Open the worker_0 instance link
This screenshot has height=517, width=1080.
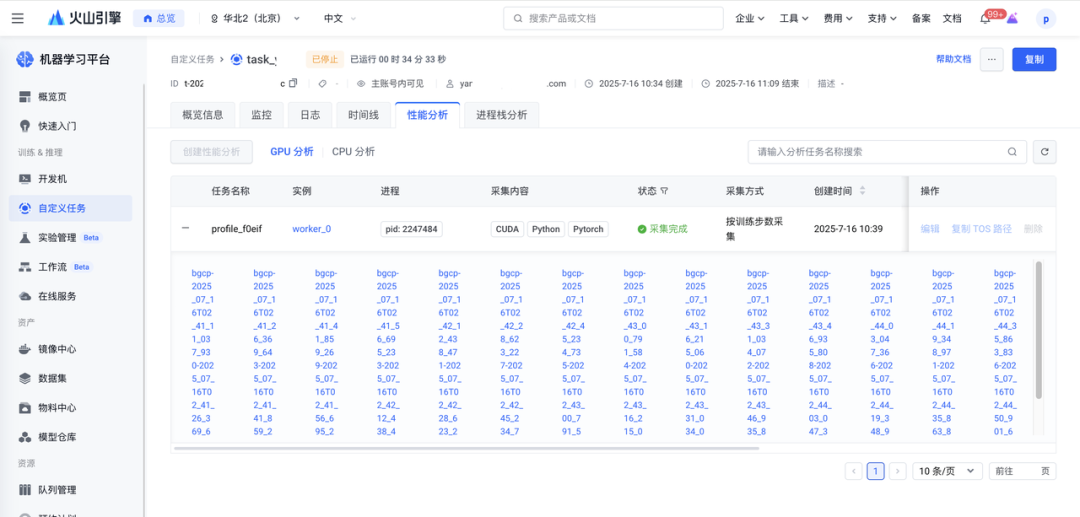pos(311,229)
